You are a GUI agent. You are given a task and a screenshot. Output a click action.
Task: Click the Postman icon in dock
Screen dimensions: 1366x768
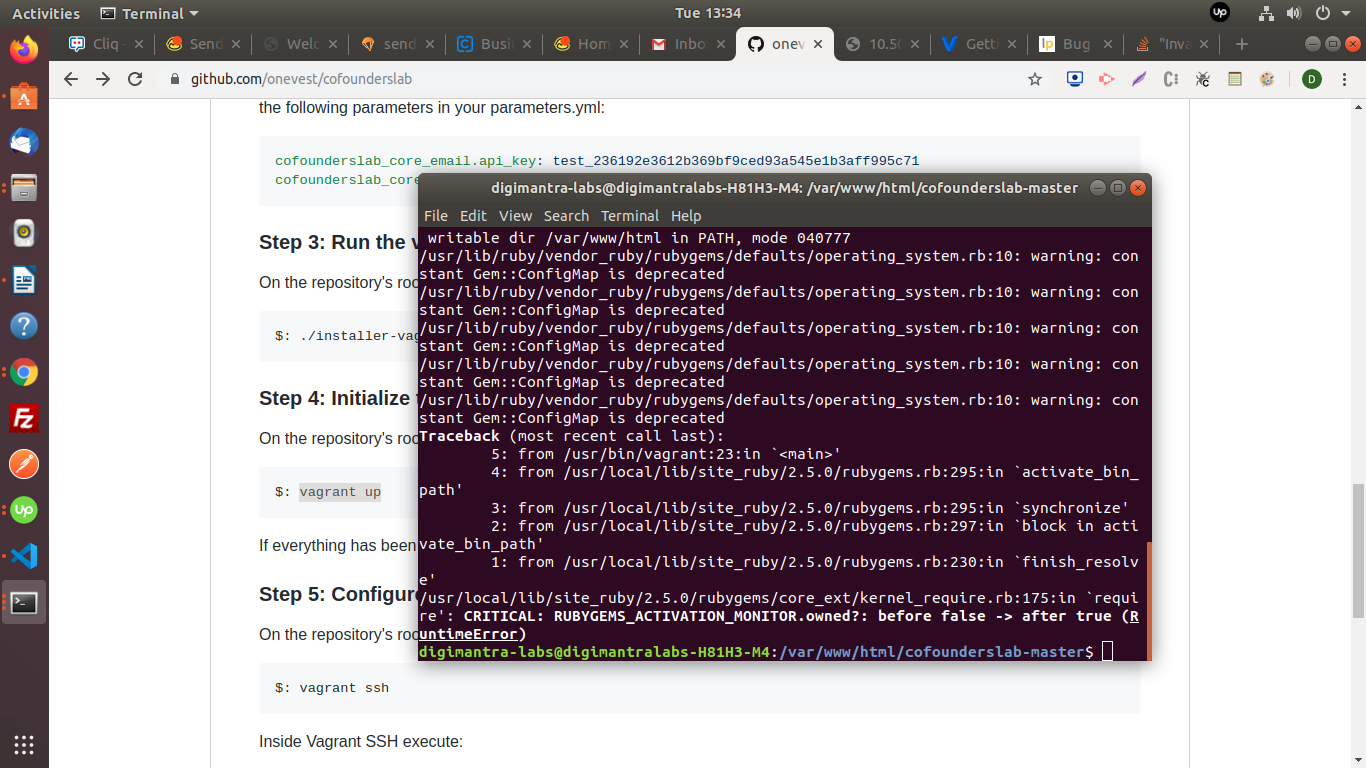[24, 465]
